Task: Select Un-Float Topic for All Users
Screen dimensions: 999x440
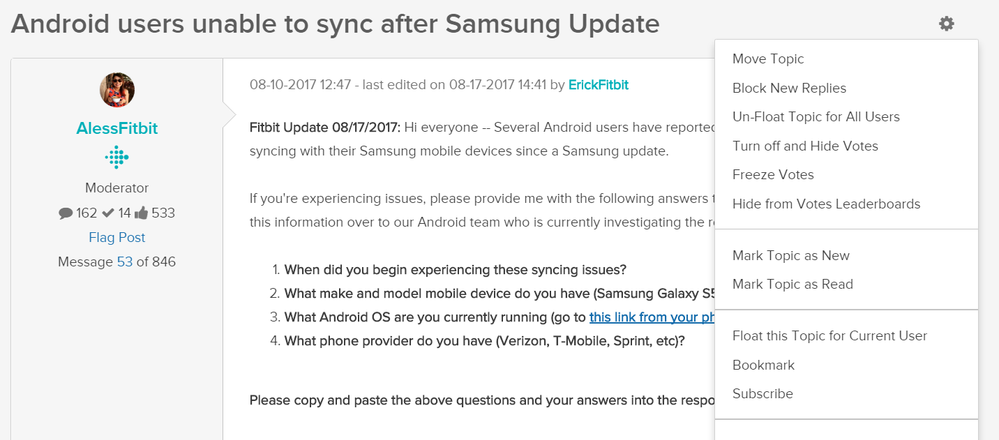Action: point(816,117)
